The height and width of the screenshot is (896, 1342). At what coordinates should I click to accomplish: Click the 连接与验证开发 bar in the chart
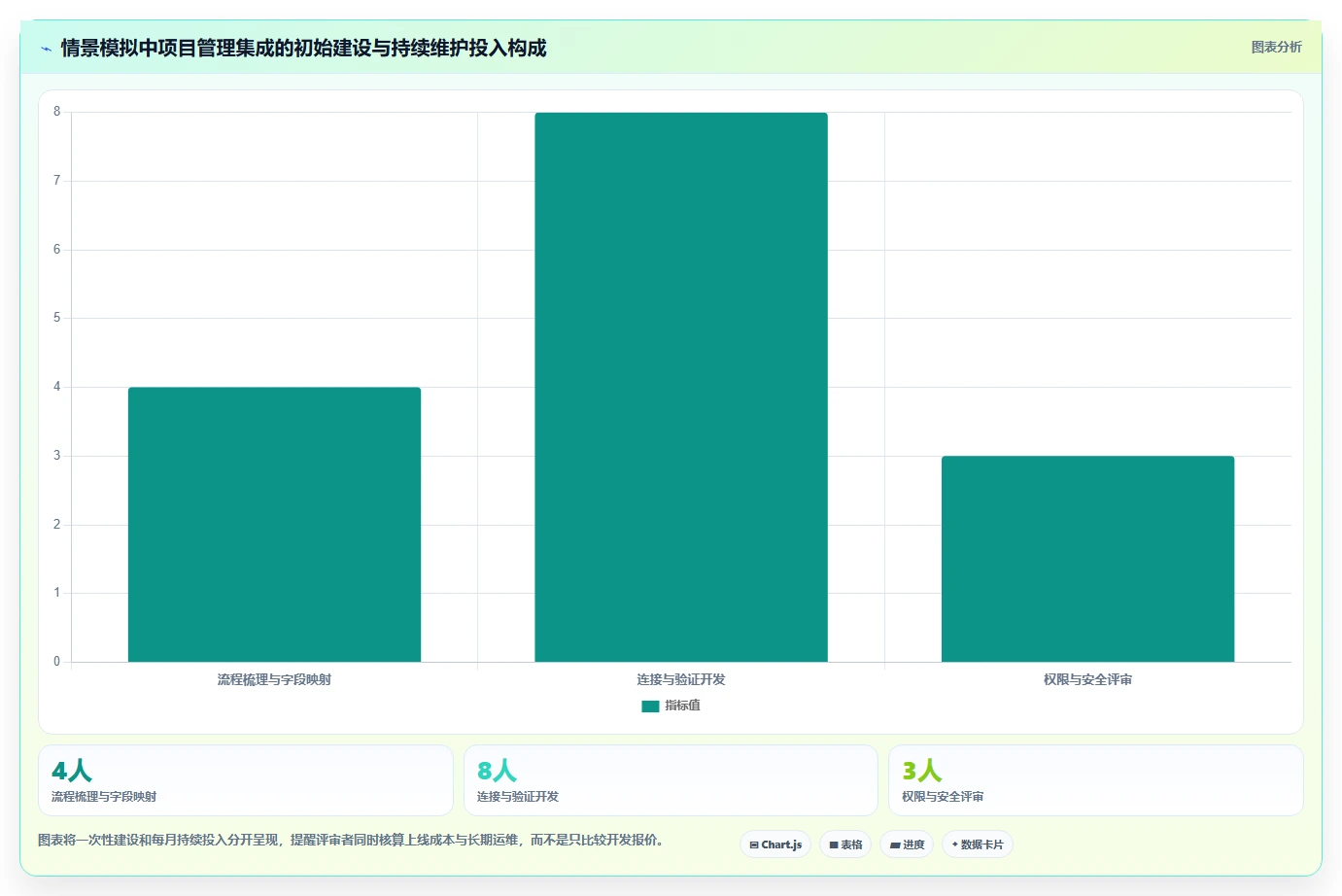coord(681,387)
